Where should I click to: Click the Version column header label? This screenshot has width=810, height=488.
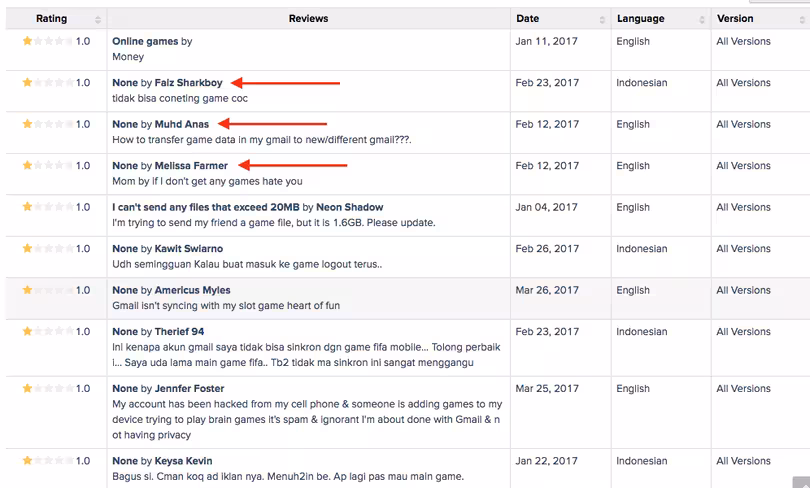click(x=735, y=19)
